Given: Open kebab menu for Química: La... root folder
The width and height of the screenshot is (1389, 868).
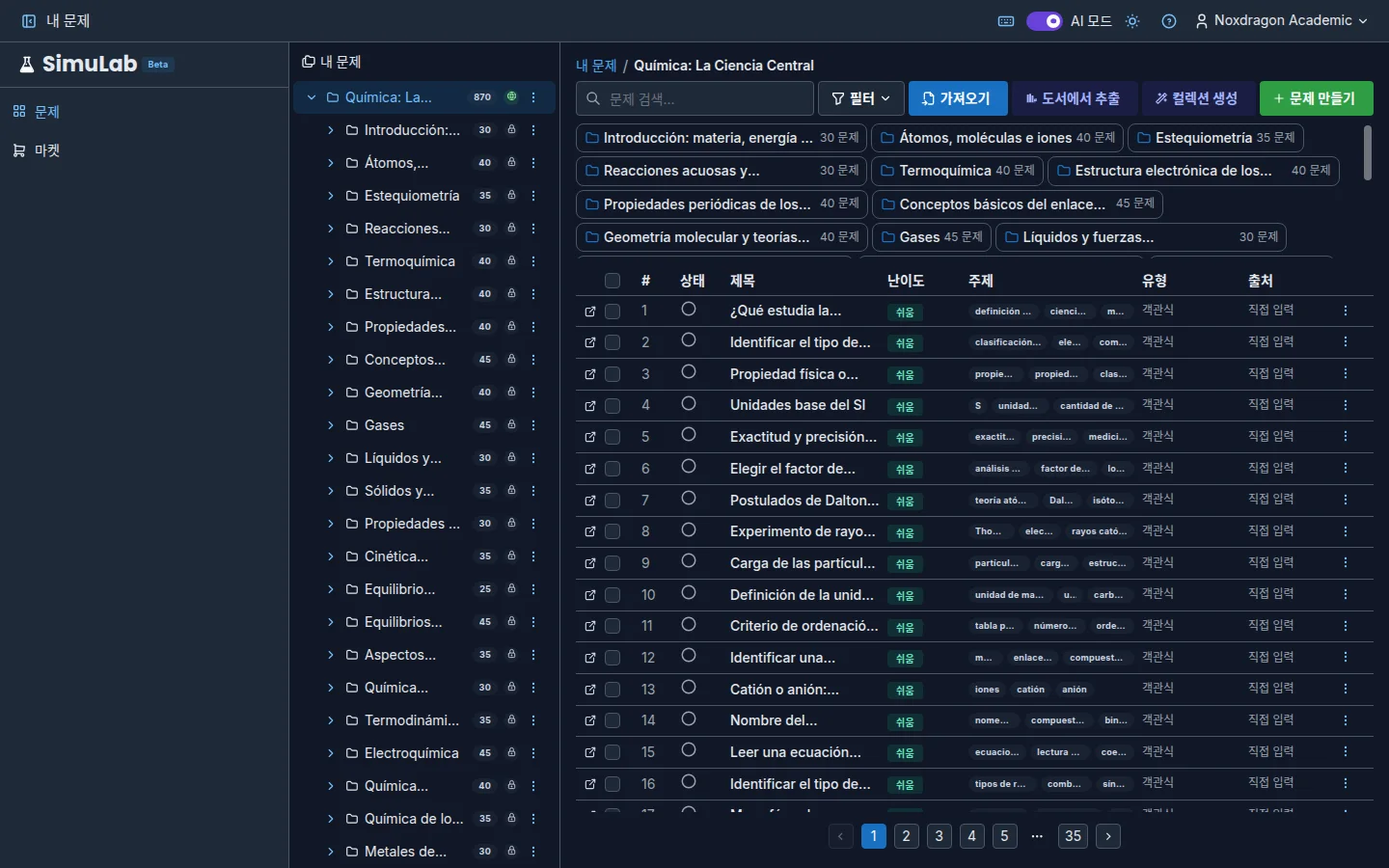Looking at the screenshot, I should pyautogui.click(x=533, y=97).
